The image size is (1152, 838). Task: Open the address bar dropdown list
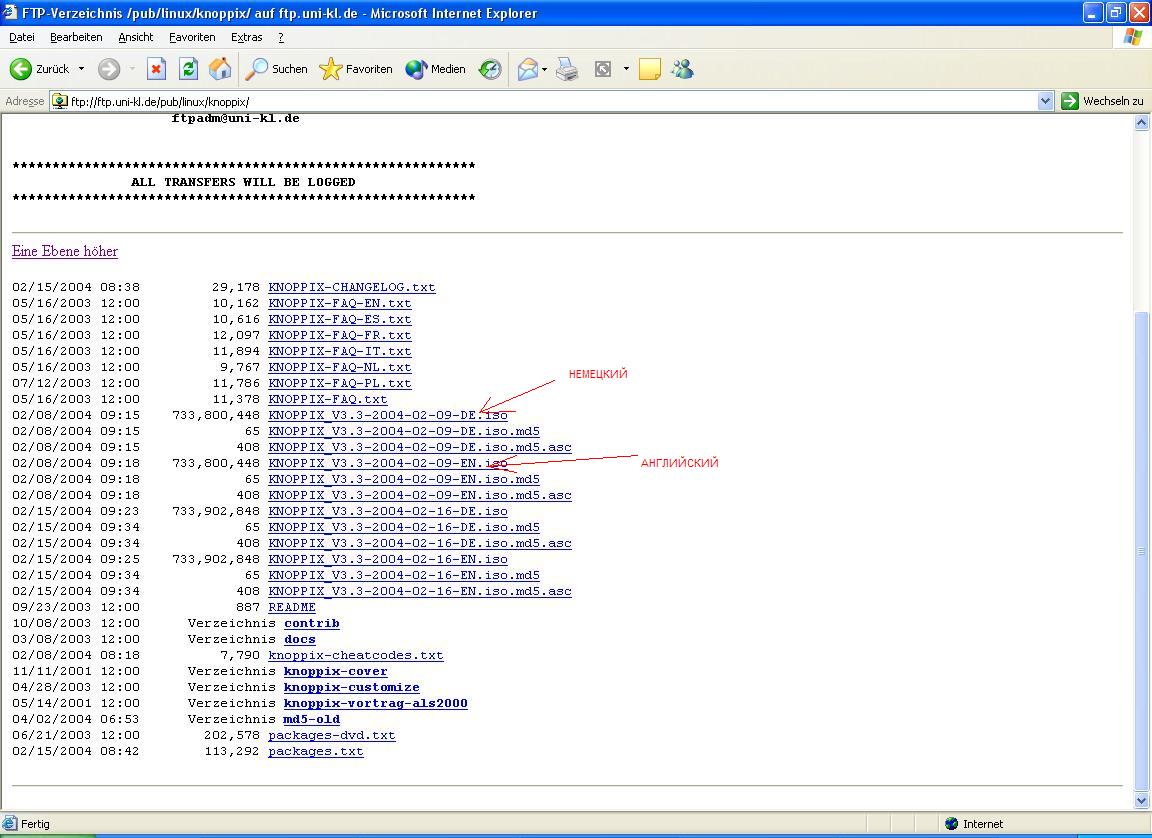(x=1045, y=101)
